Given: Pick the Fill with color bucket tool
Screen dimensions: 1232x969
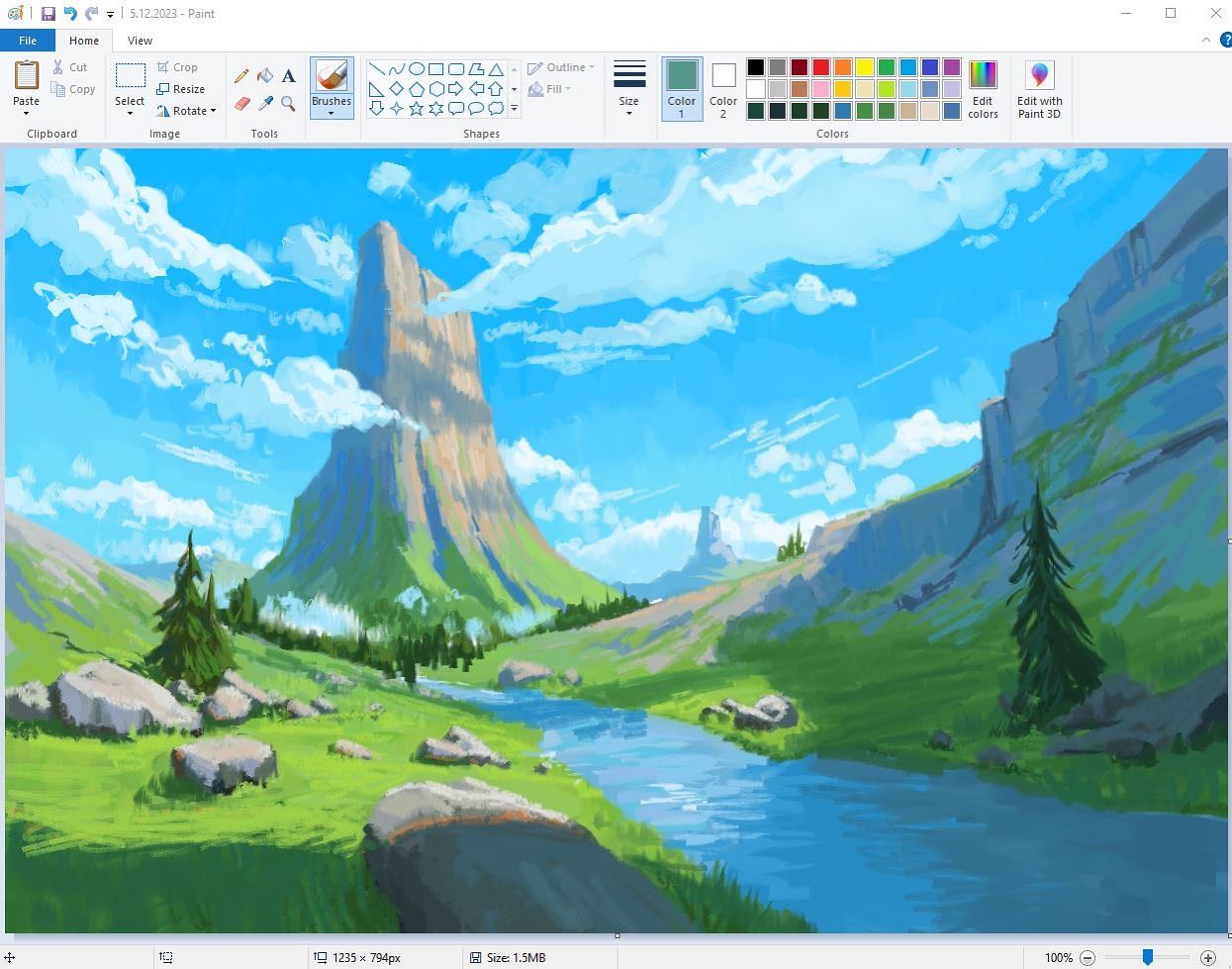Looking at the screenshot, I should pyautogui.click(x=265, y=76).
